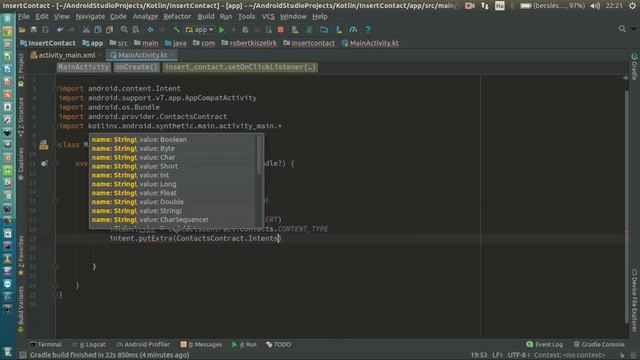Click the editor vertical scrollbar
This screenshot has width=640, height=360.
tap(627, 206)
